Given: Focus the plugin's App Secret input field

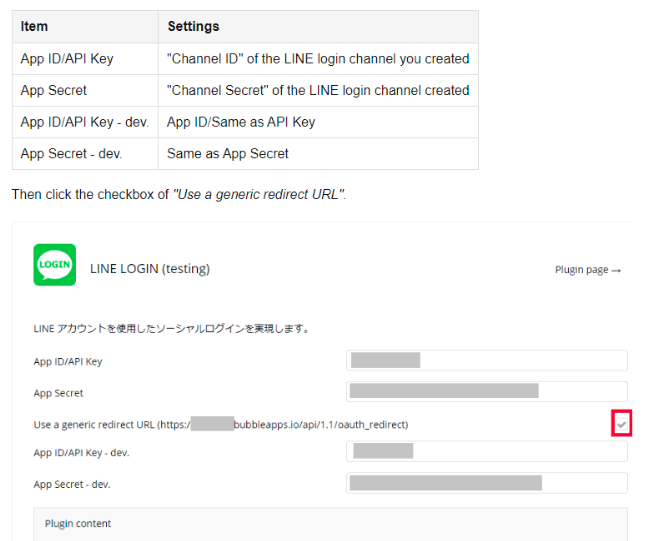Looking at the screenshot, I should (x=487, y=392).
